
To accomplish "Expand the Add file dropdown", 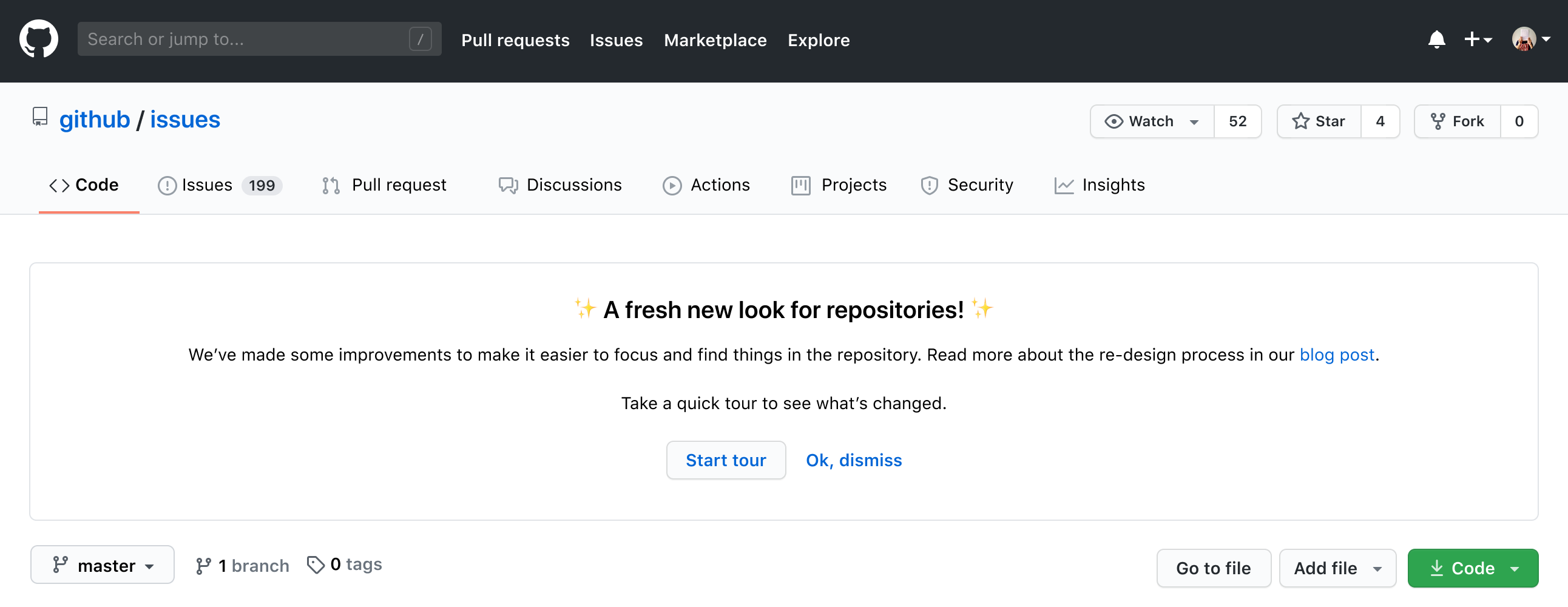I will pos(1337,568).
